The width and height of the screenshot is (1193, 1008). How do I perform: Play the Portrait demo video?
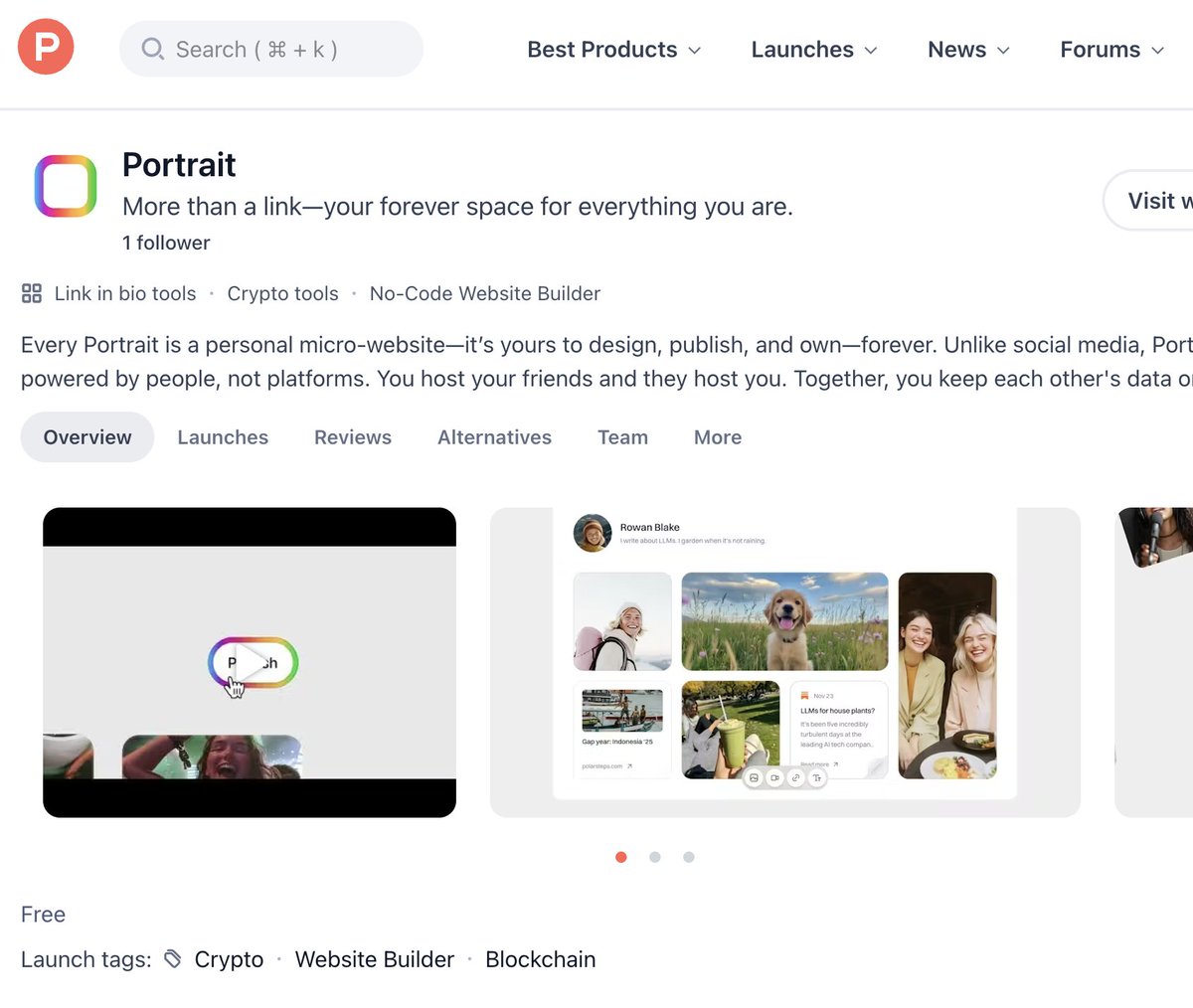250,663
